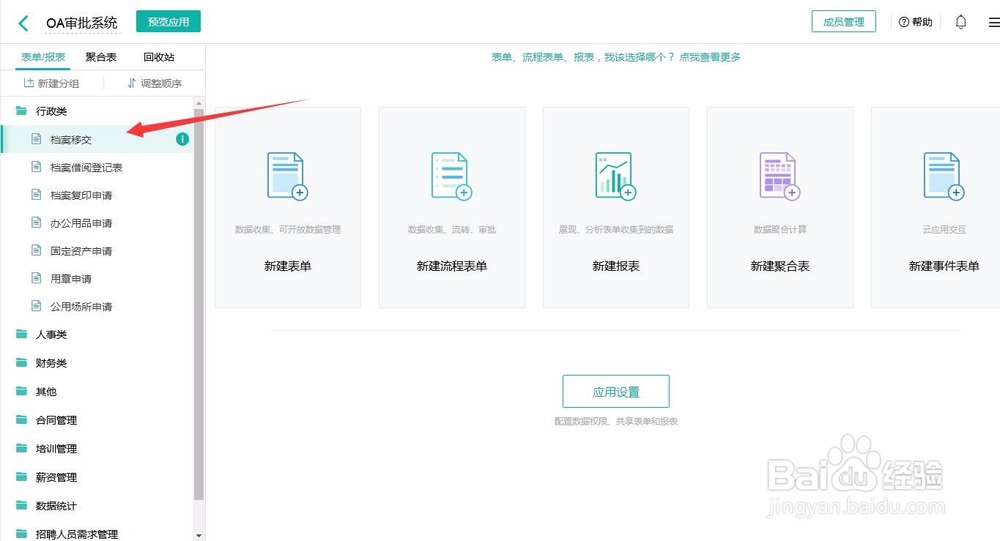Click the help question mark icon

(x=904, y=22)
